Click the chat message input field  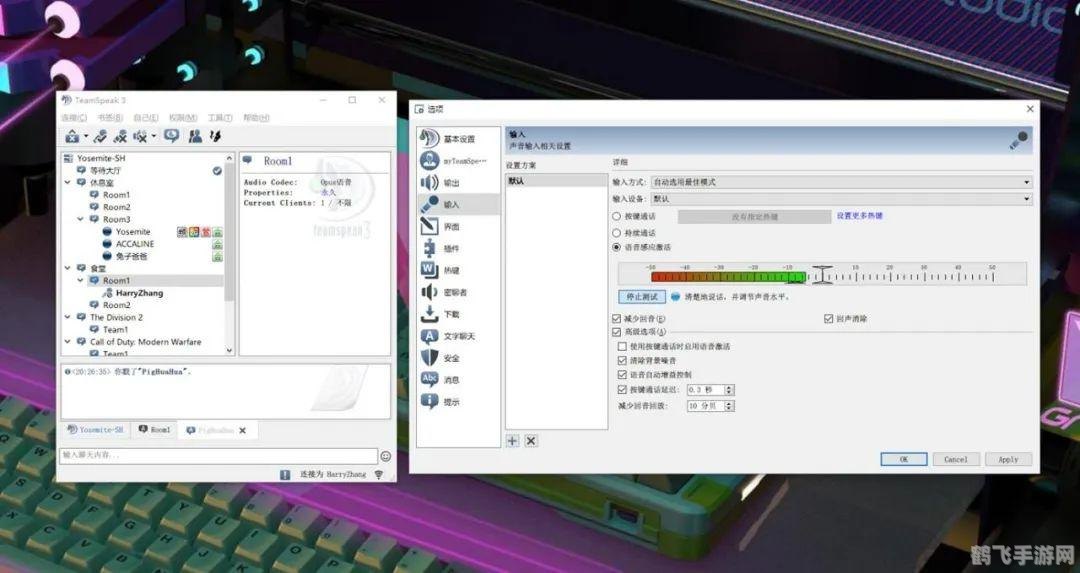tap(219, 455)
